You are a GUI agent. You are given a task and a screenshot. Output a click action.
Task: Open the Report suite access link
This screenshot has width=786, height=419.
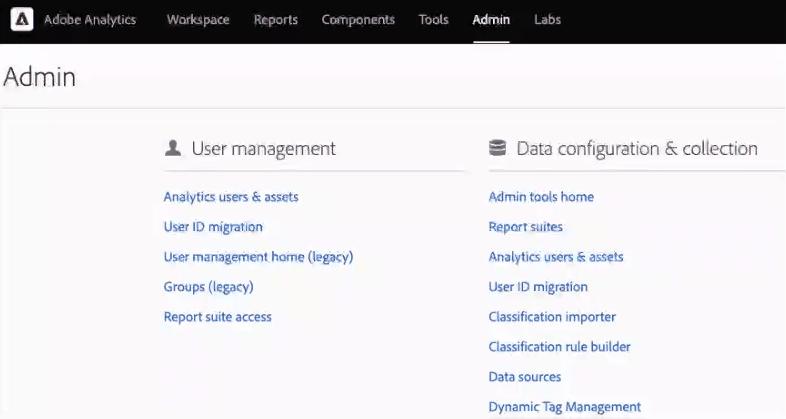tap(218, 317)
